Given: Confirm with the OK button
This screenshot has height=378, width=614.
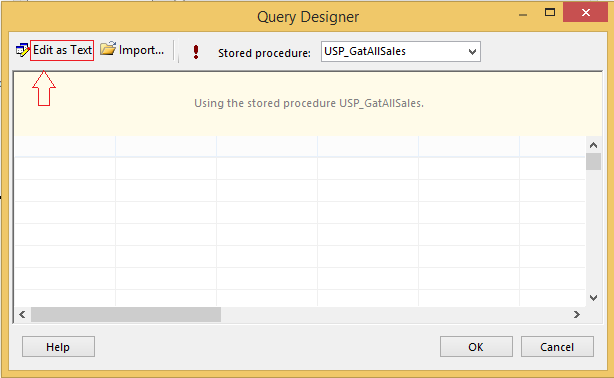Looking at the screenshot, I should 476,347.
